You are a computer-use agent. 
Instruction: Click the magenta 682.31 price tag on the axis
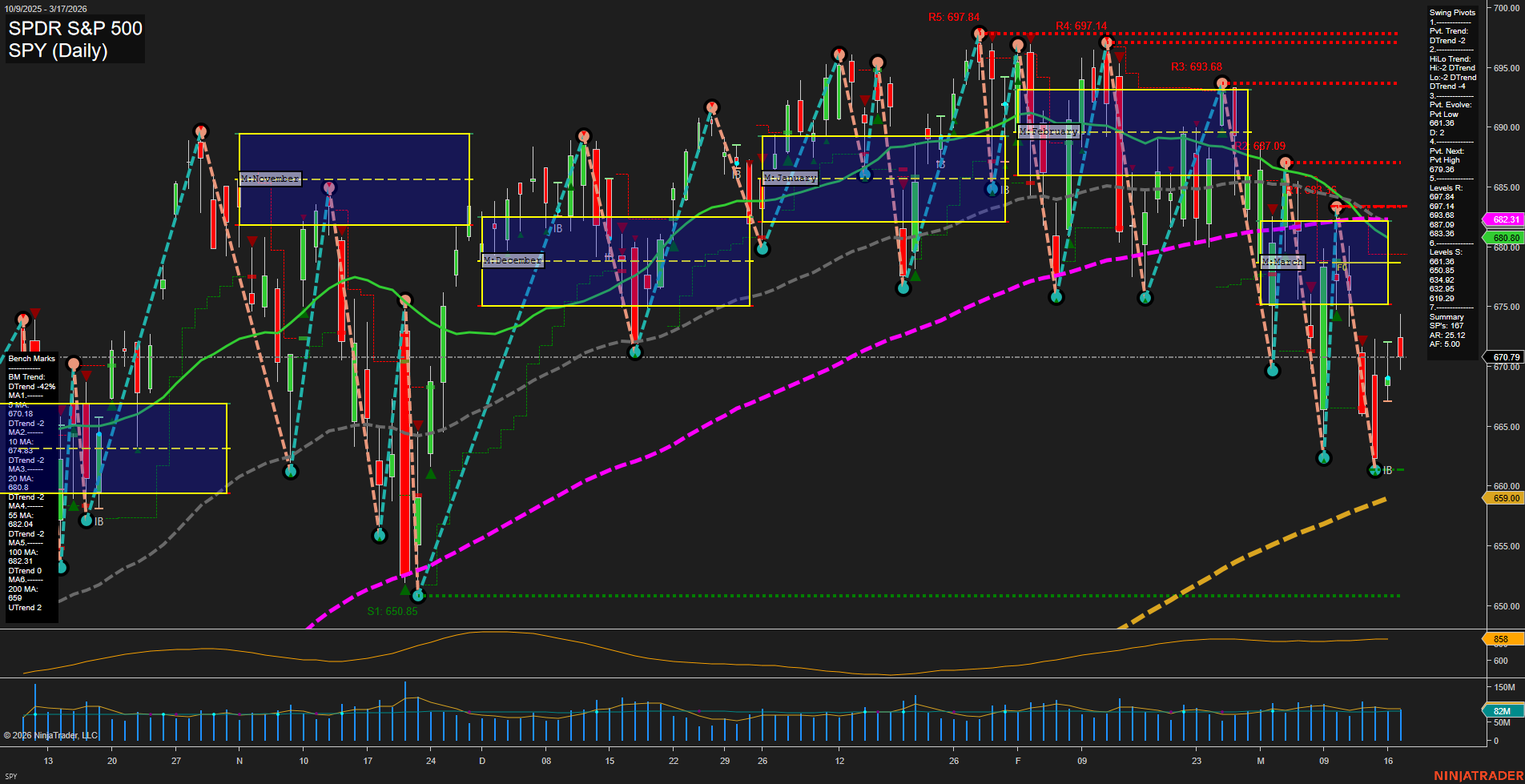[1504, 219]
